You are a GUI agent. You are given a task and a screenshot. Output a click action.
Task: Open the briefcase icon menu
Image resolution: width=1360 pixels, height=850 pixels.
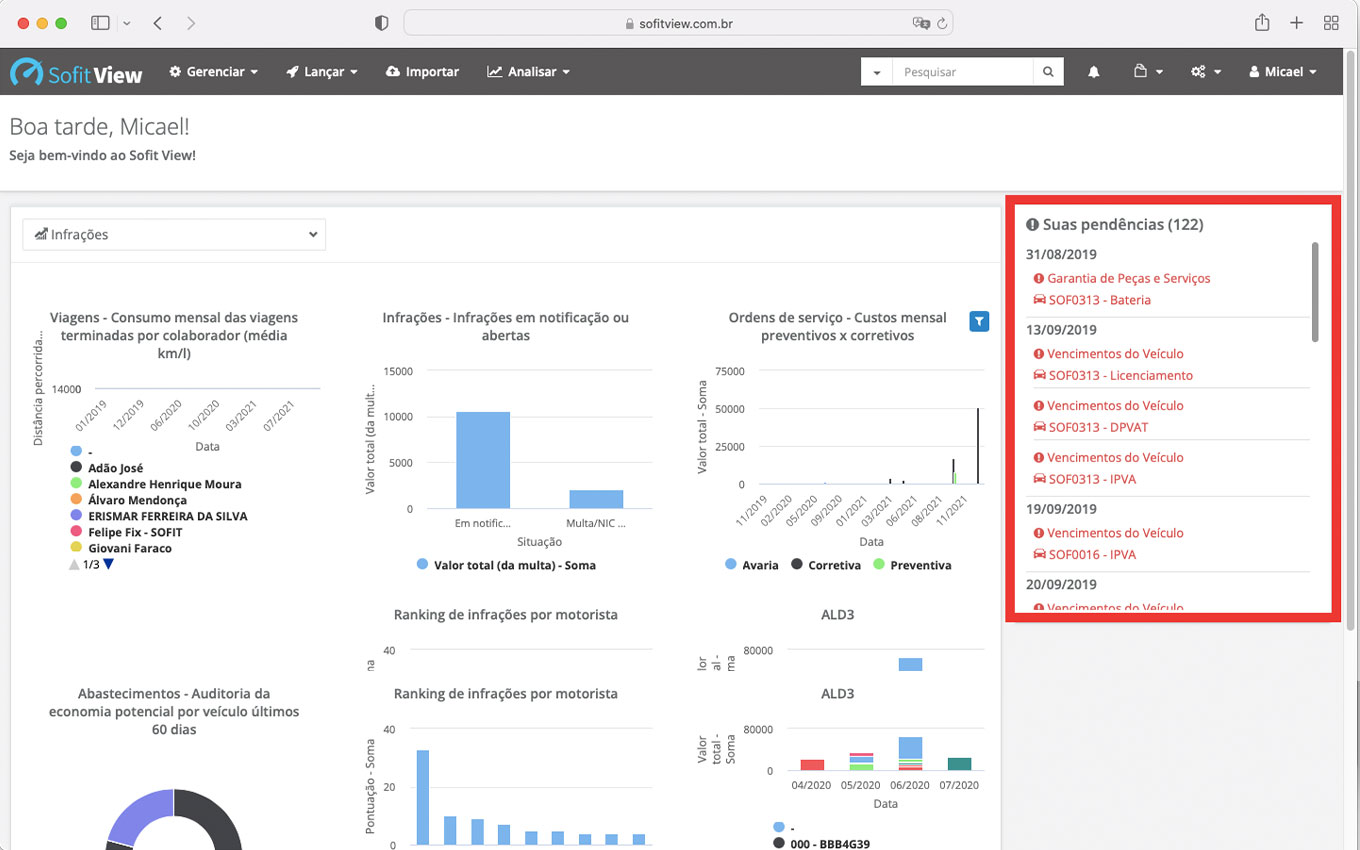[1148, 72]
